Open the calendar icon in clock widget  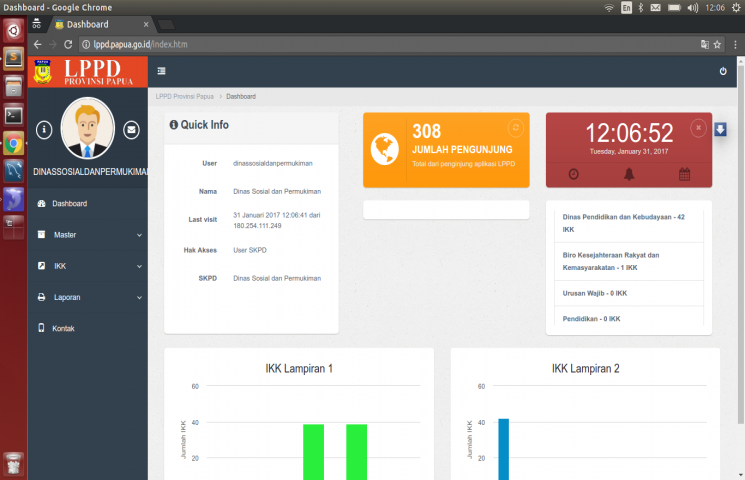[685, 174]
